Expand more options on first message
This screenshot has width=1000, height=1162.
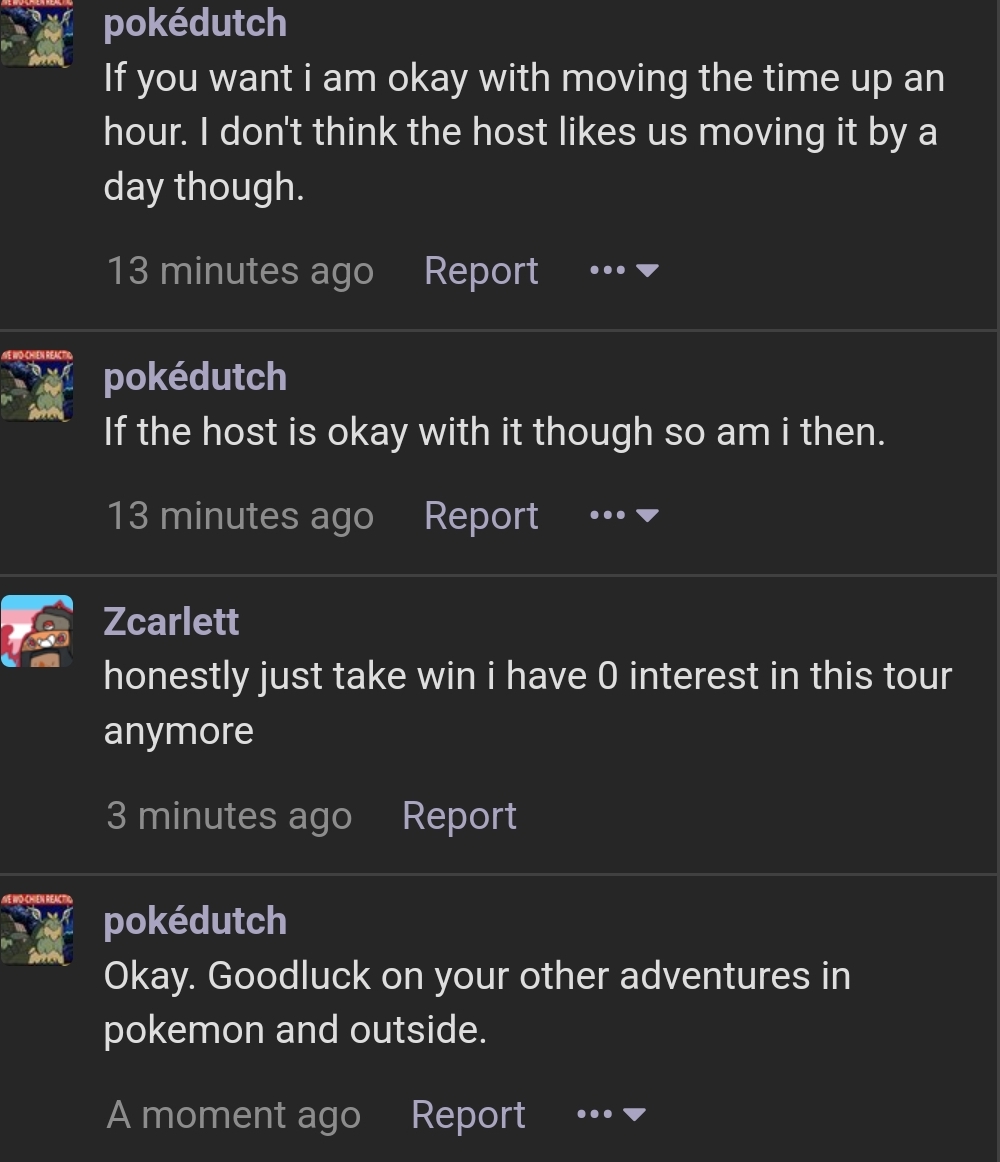624,270
